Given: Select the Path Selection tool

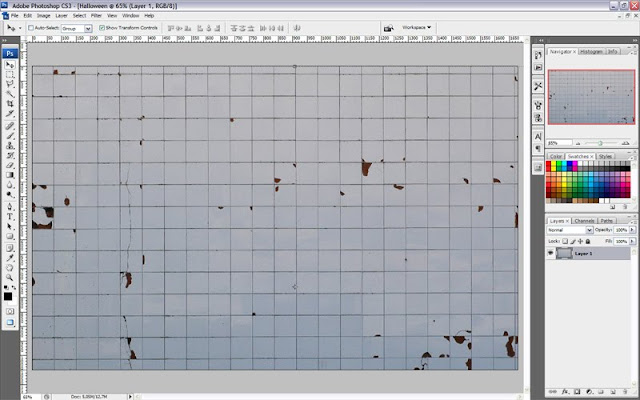Looking at the screenshot, I should click(x=10, y=227).
